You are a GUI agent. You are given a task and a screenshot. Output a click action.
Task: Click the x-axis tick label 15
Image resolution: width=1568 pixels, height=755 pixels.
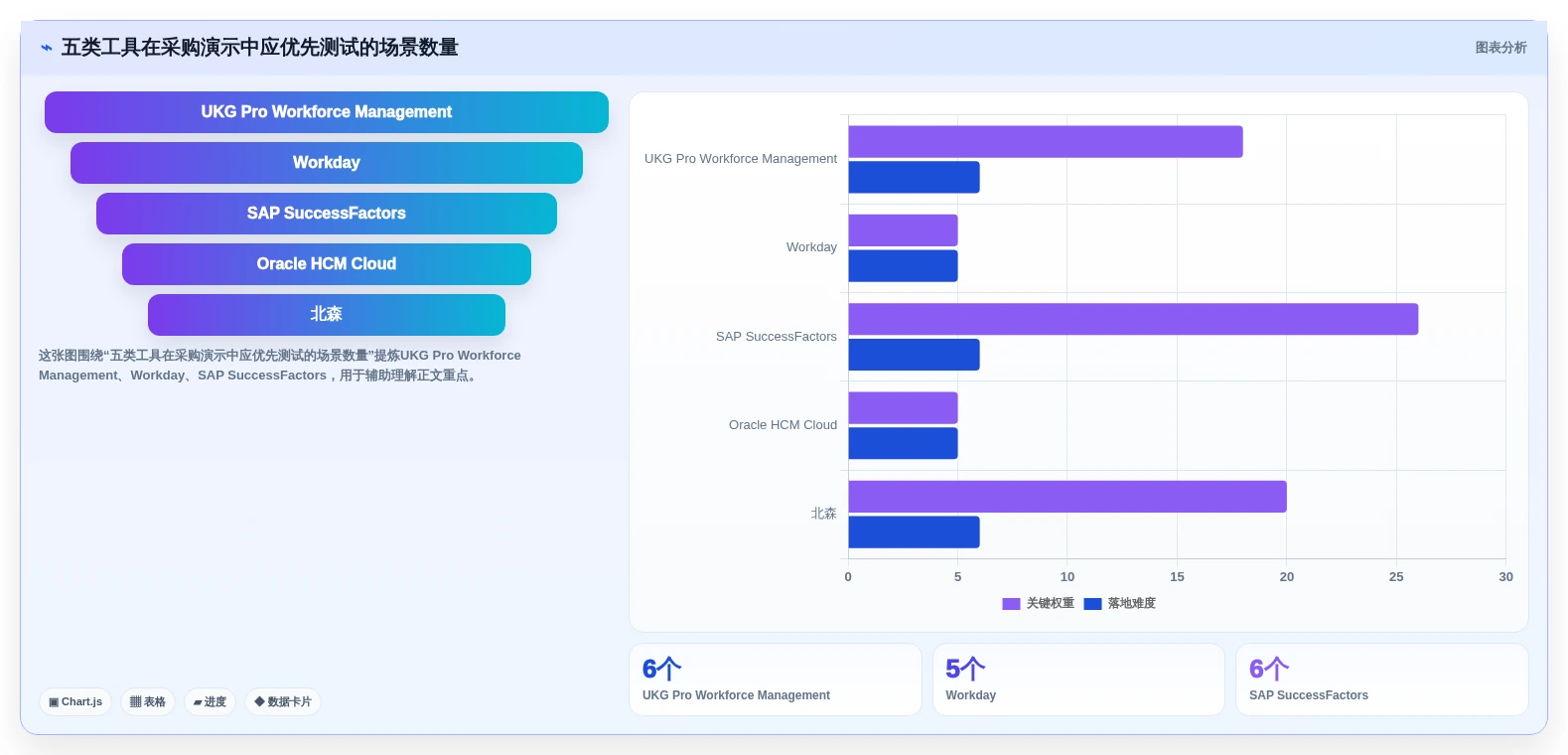pos(1177,577)
